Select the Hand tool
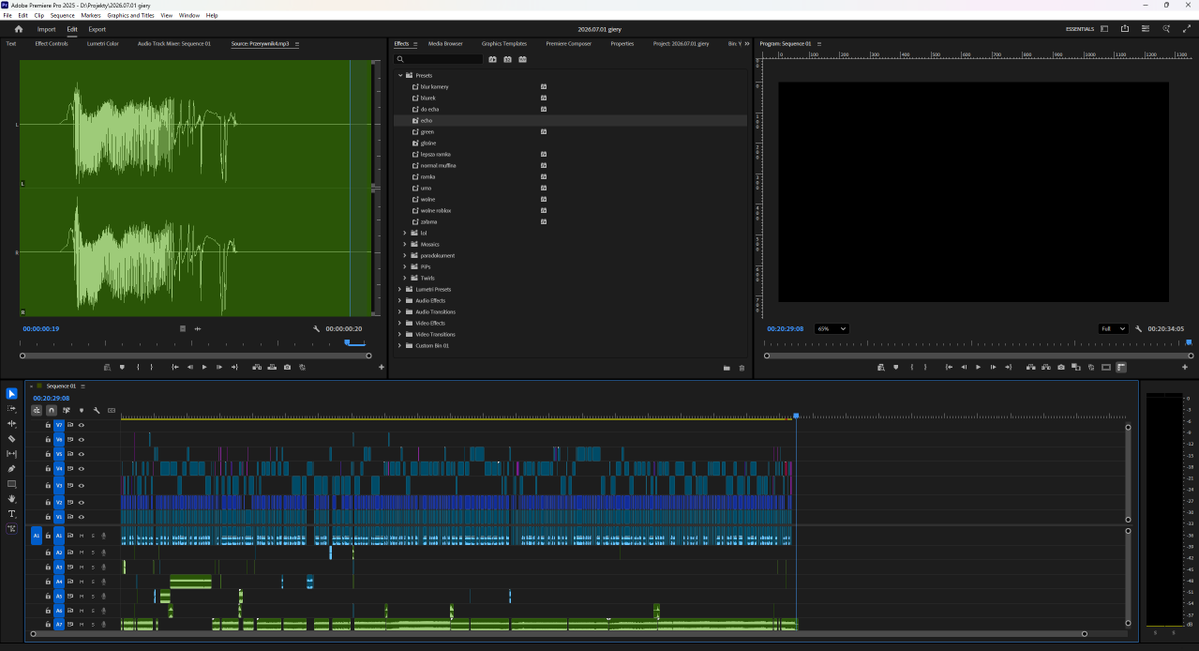The width and height of the screenshot is (1199, 651). tap(11, 499)
